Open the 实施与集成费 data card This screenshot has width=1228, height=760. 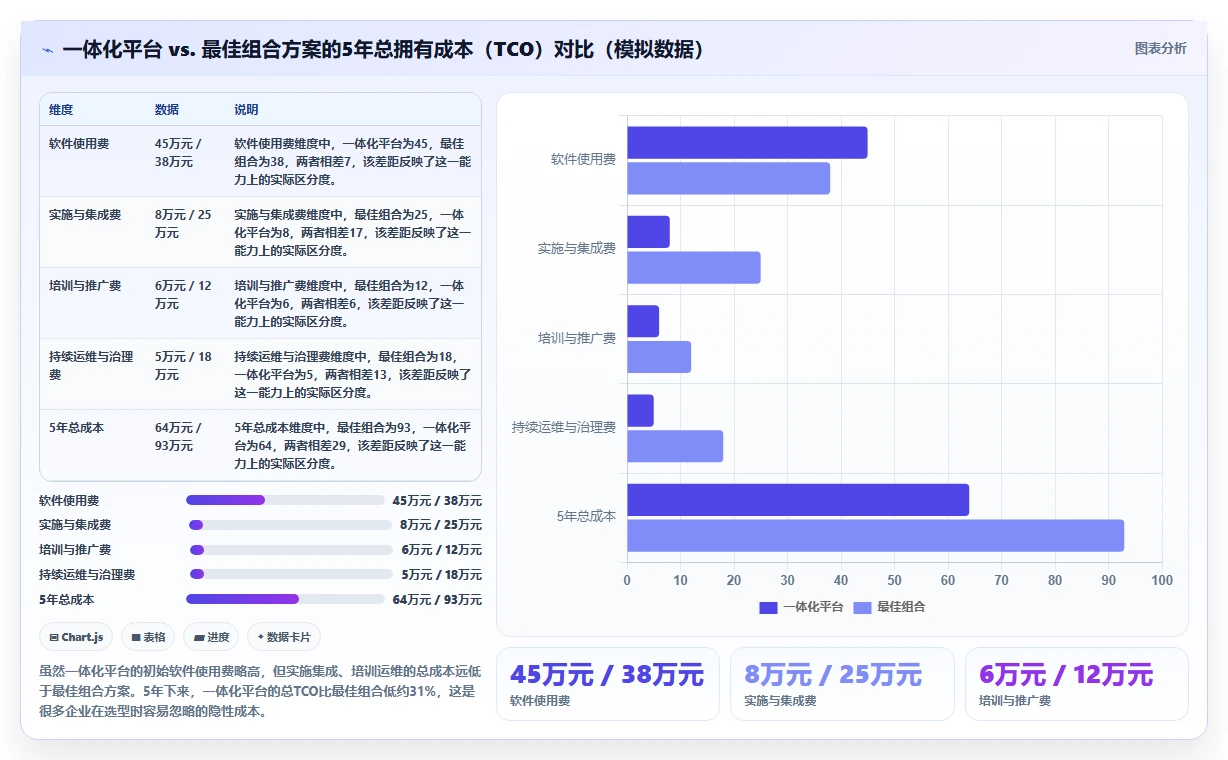(842, 684)
